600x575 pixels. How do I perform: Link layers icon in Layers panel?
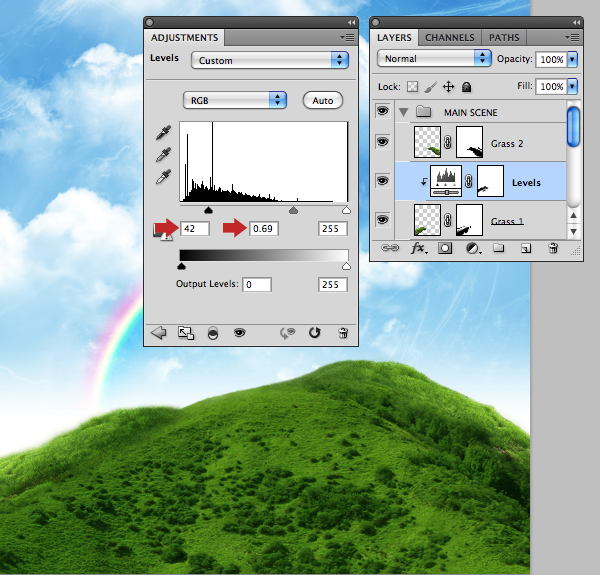390,248
